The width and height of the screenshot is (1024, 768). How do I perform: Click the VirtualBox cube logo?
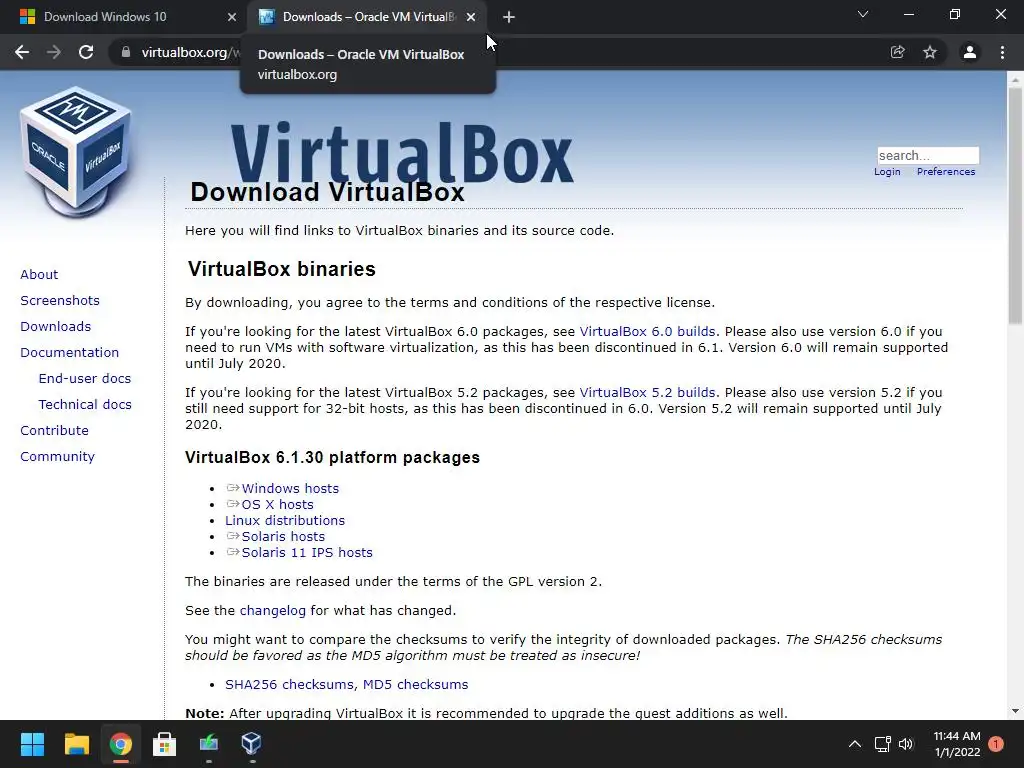click(76, 152)
